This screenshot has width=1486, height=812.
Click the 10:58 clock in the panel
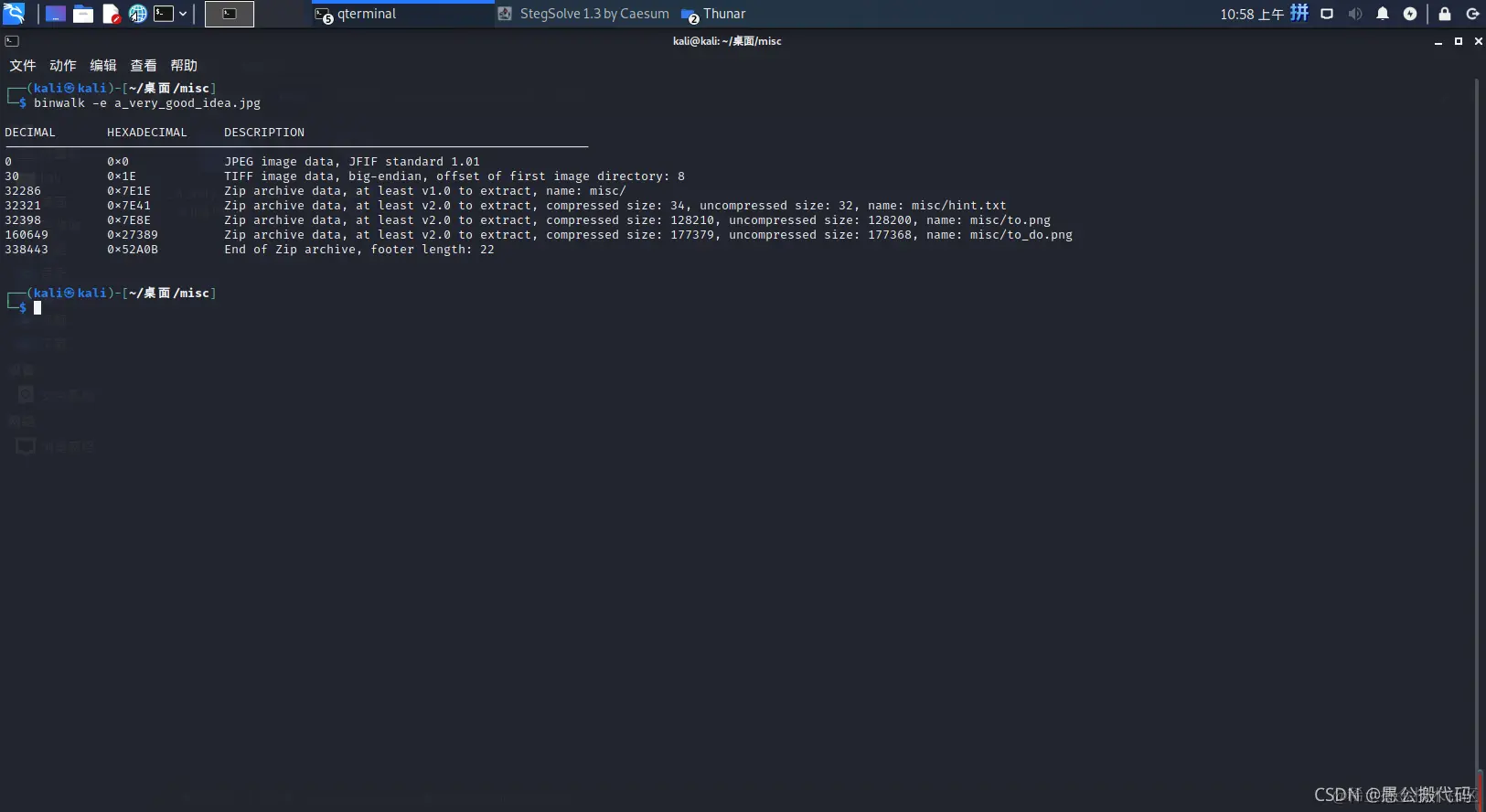1252,14
